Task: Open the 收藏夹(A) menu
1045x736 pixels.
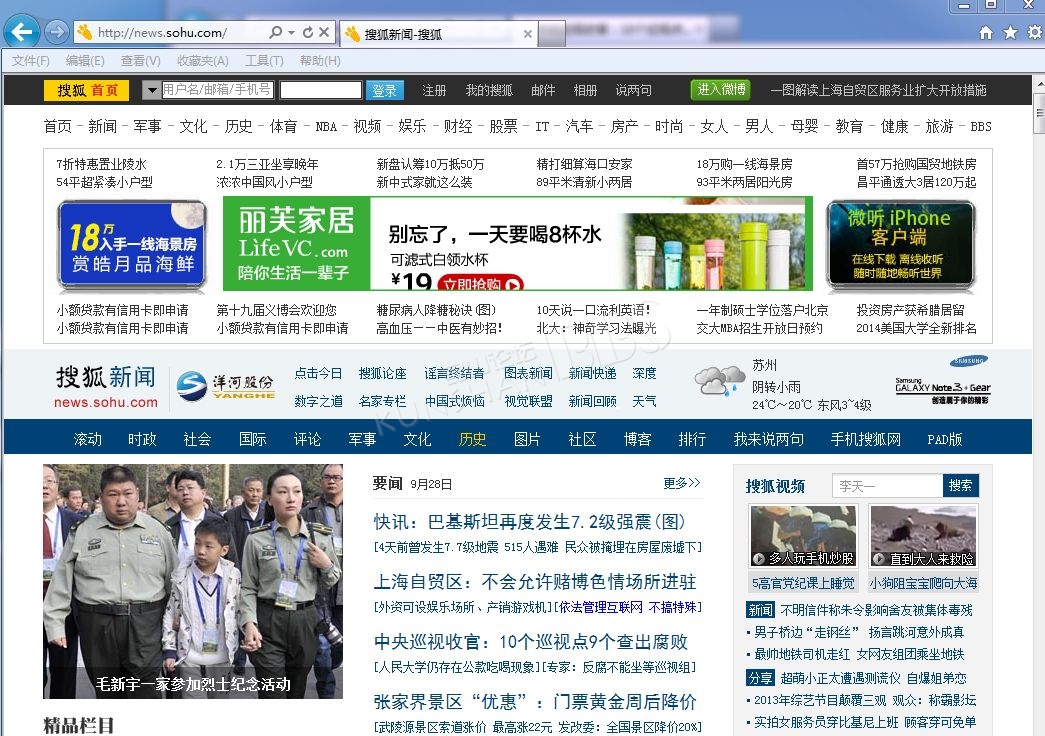Action: 202,61
